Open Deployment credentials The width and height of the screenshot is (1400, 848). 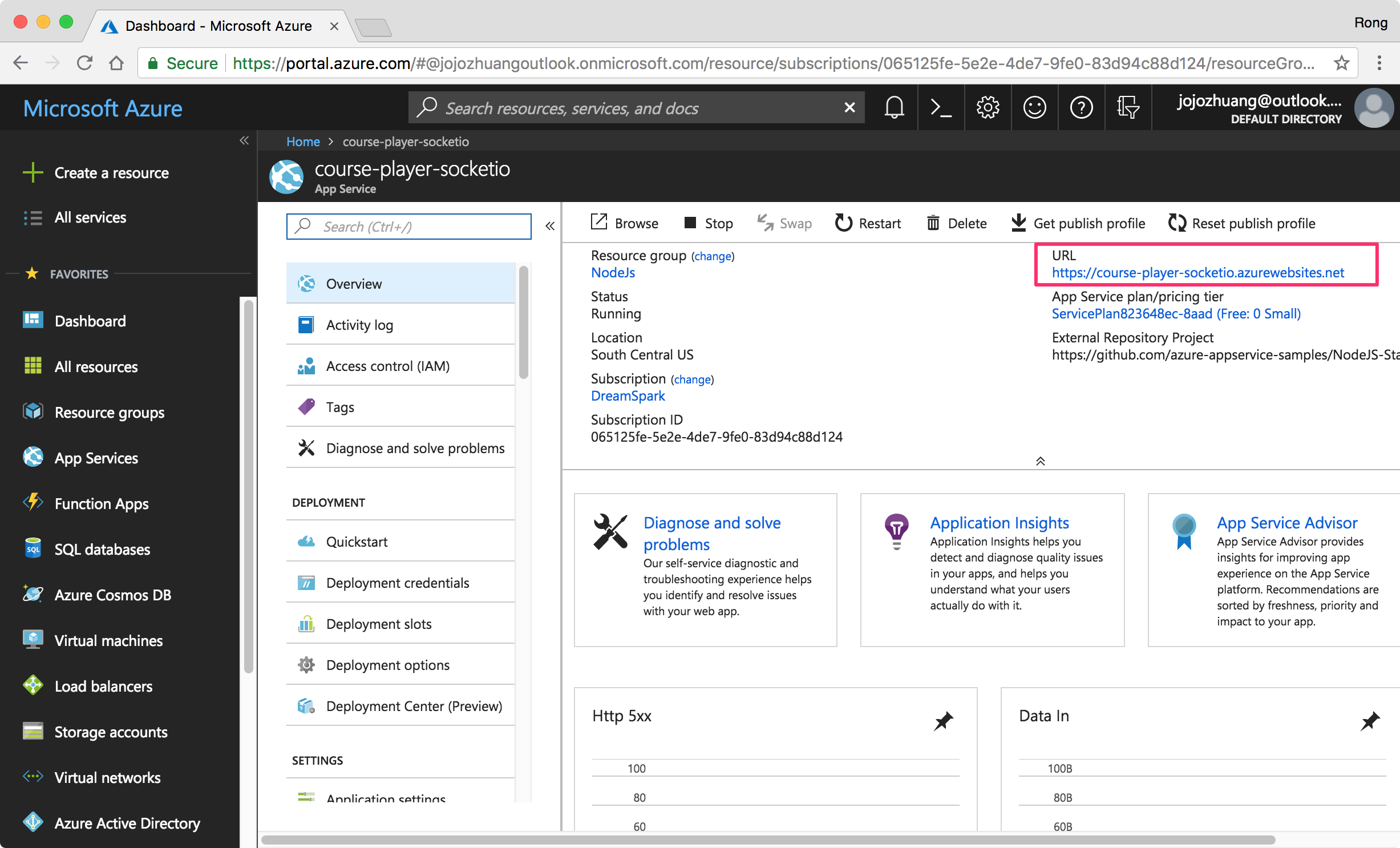click(400, 583)
